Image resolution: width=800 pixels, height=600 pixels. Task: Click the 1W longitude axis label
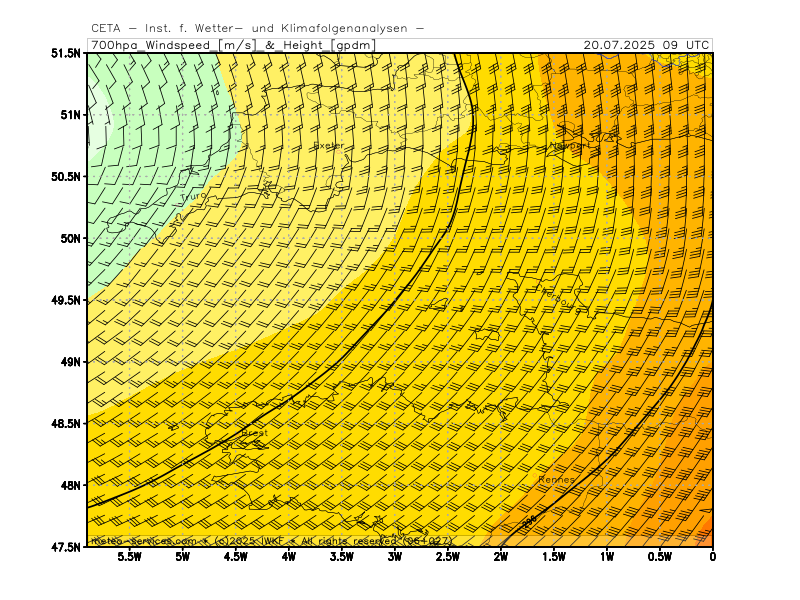(x=607, y=557)
